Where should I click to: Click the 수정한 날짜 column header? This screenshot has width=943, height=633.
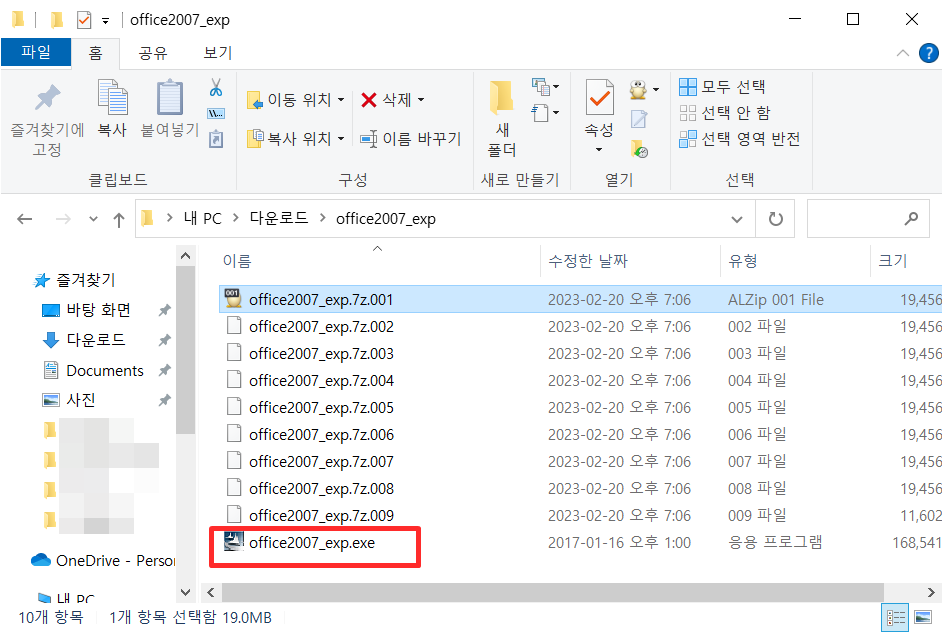coord(588,261)
